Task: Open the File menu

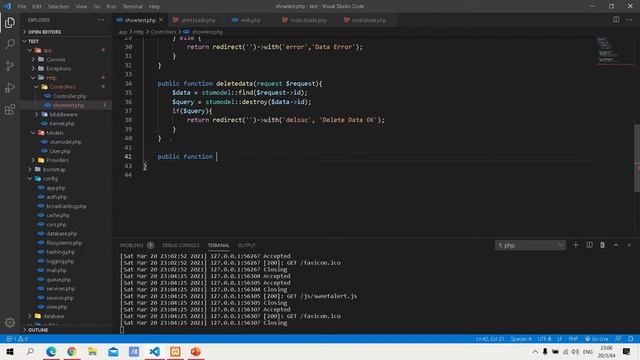Action: point(22,7)
